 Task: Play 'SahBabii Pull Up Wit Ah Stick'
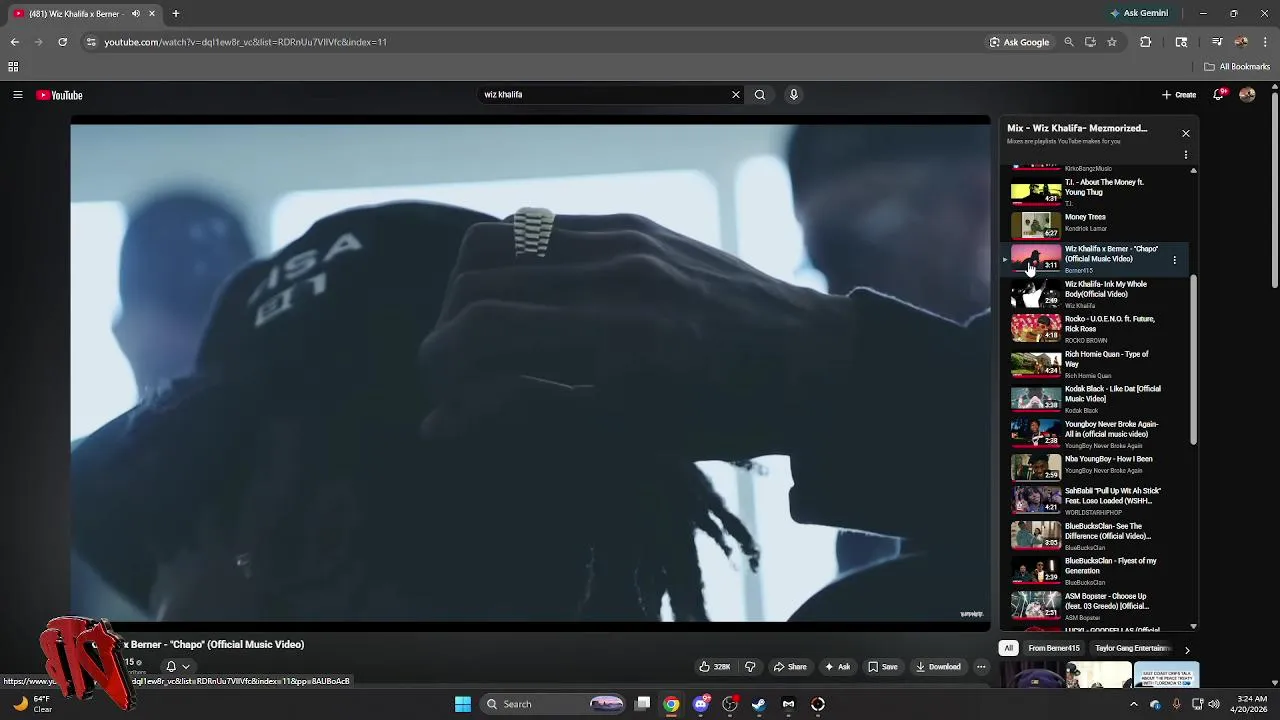pos(1097,500)
